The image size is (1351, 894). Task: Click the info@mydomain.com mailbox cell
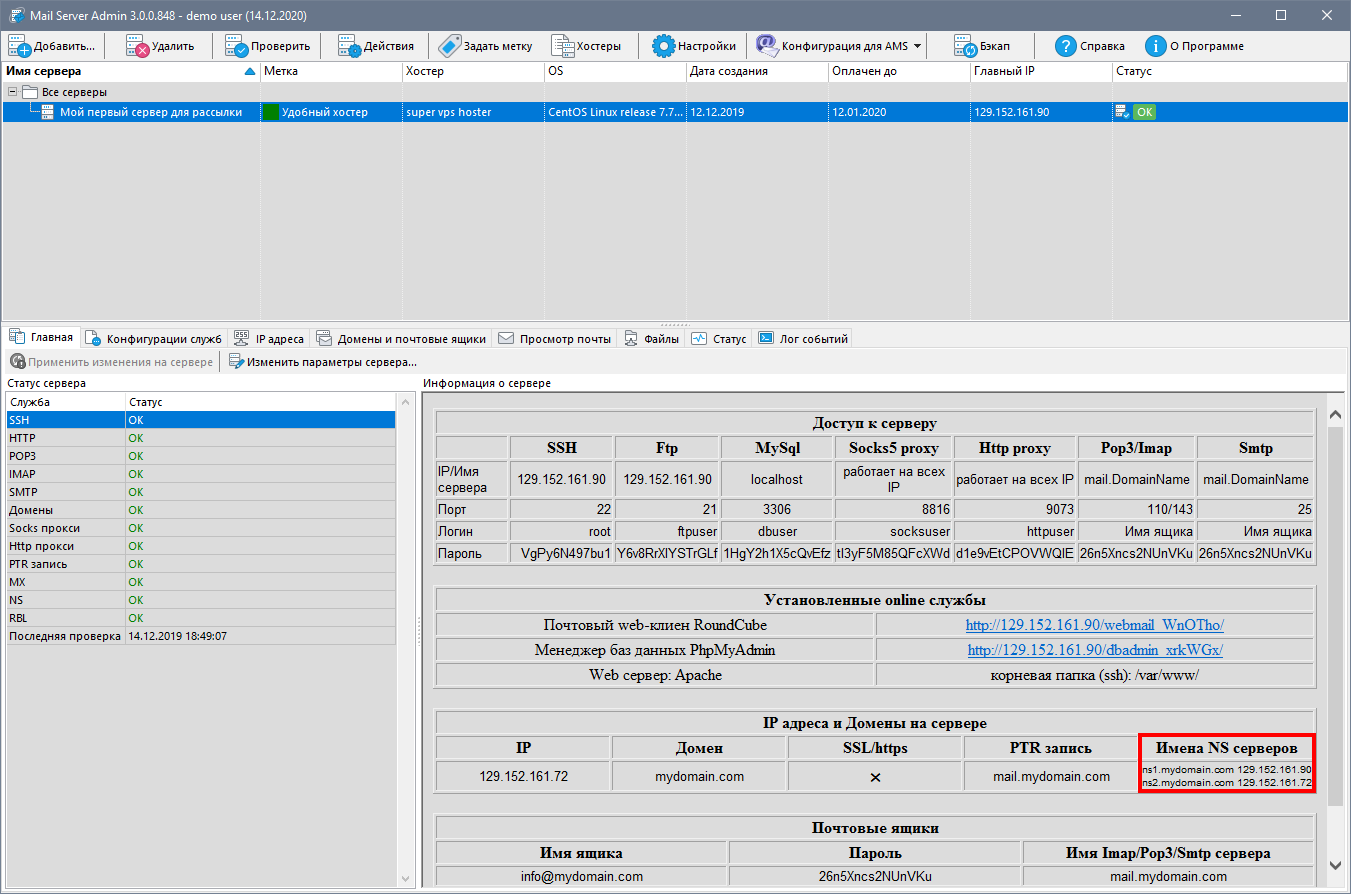tap(581, 876)
